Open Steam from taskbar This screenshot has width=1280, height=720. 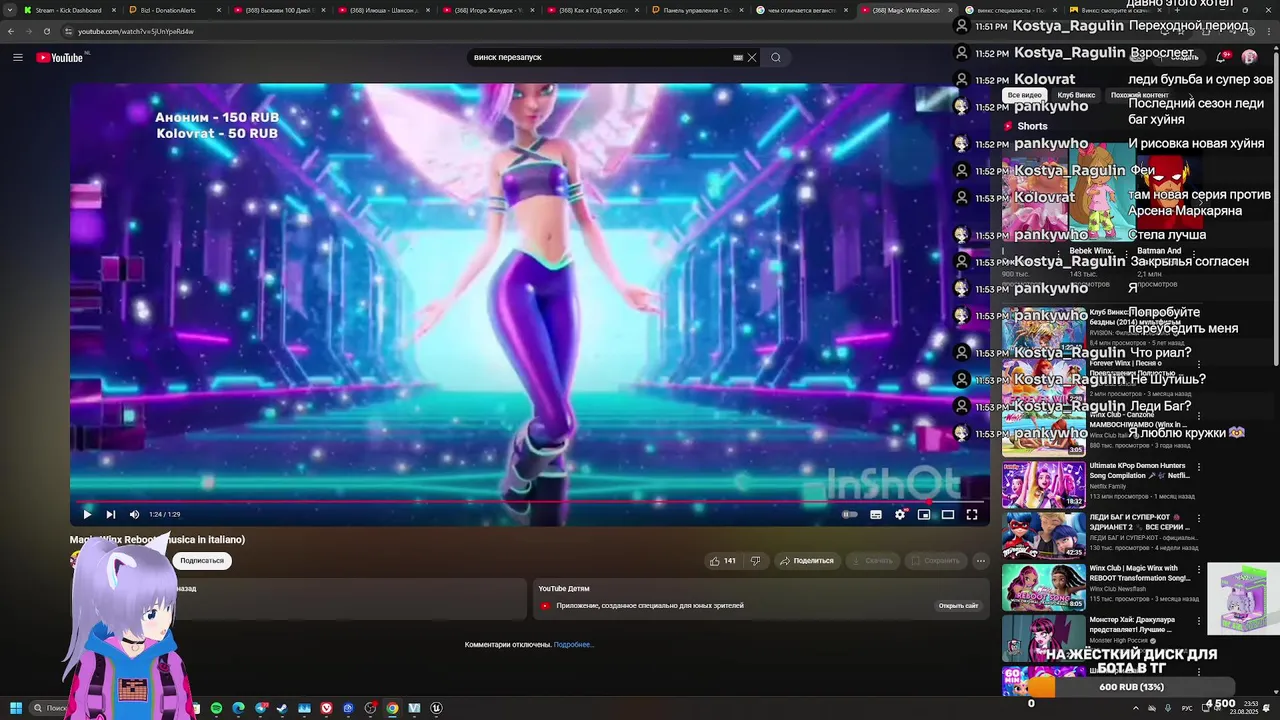282,708
